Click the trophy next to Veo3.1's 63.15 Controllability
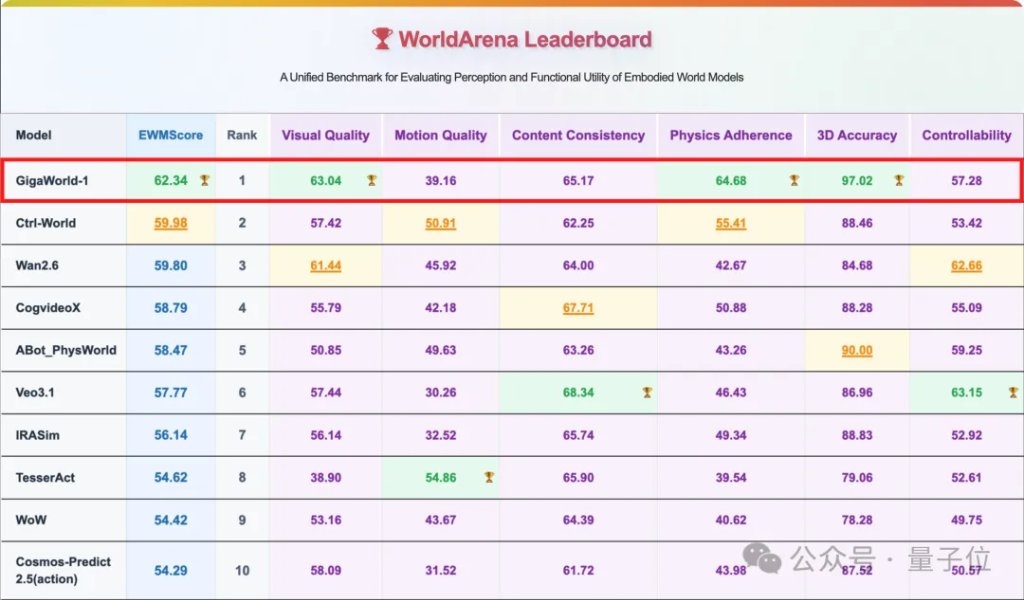The height and width of the screenshot is (600, 1024). tap(1013, 393)
